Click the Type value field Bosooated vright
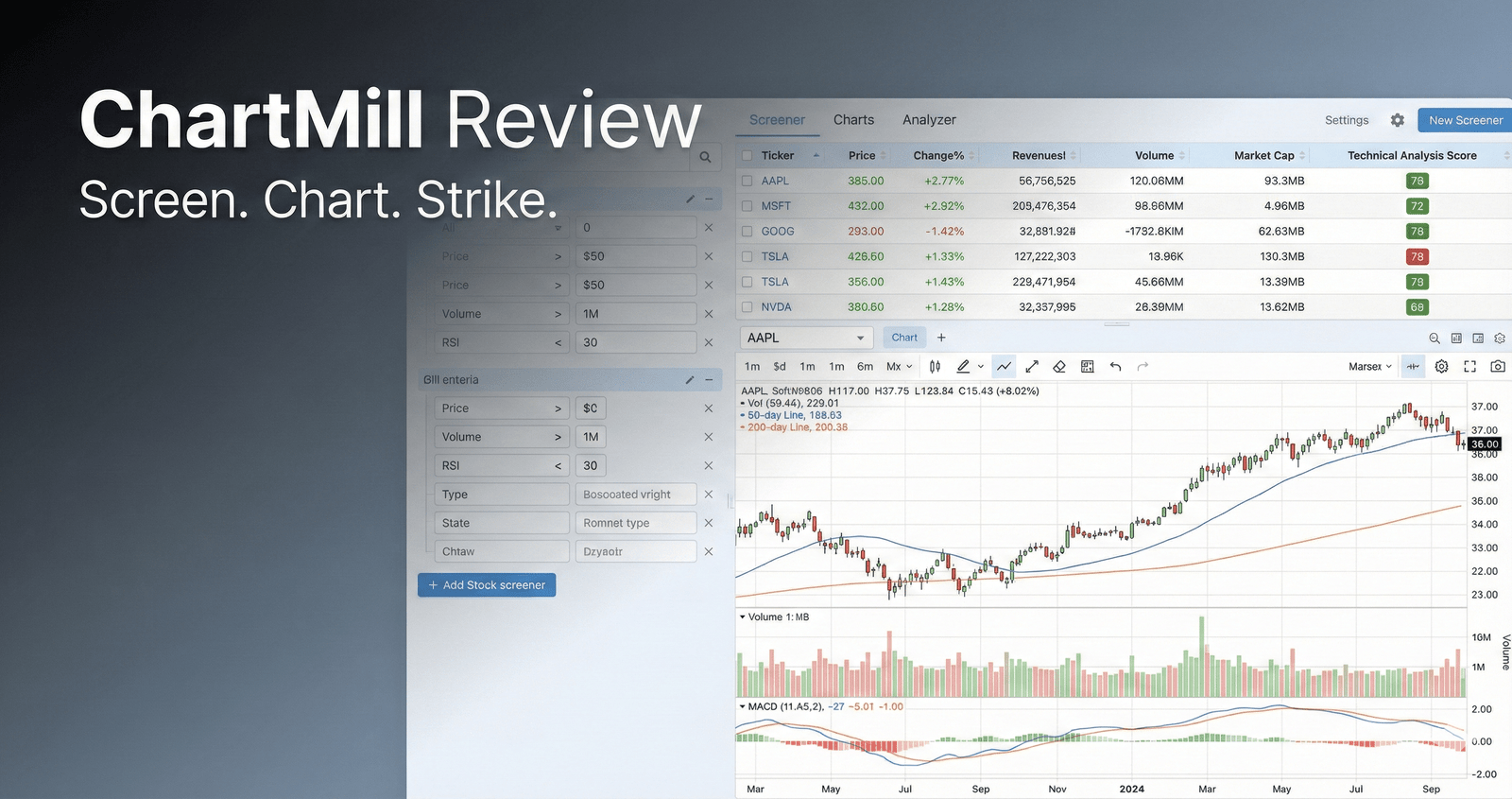 click(x=636, y=495)
